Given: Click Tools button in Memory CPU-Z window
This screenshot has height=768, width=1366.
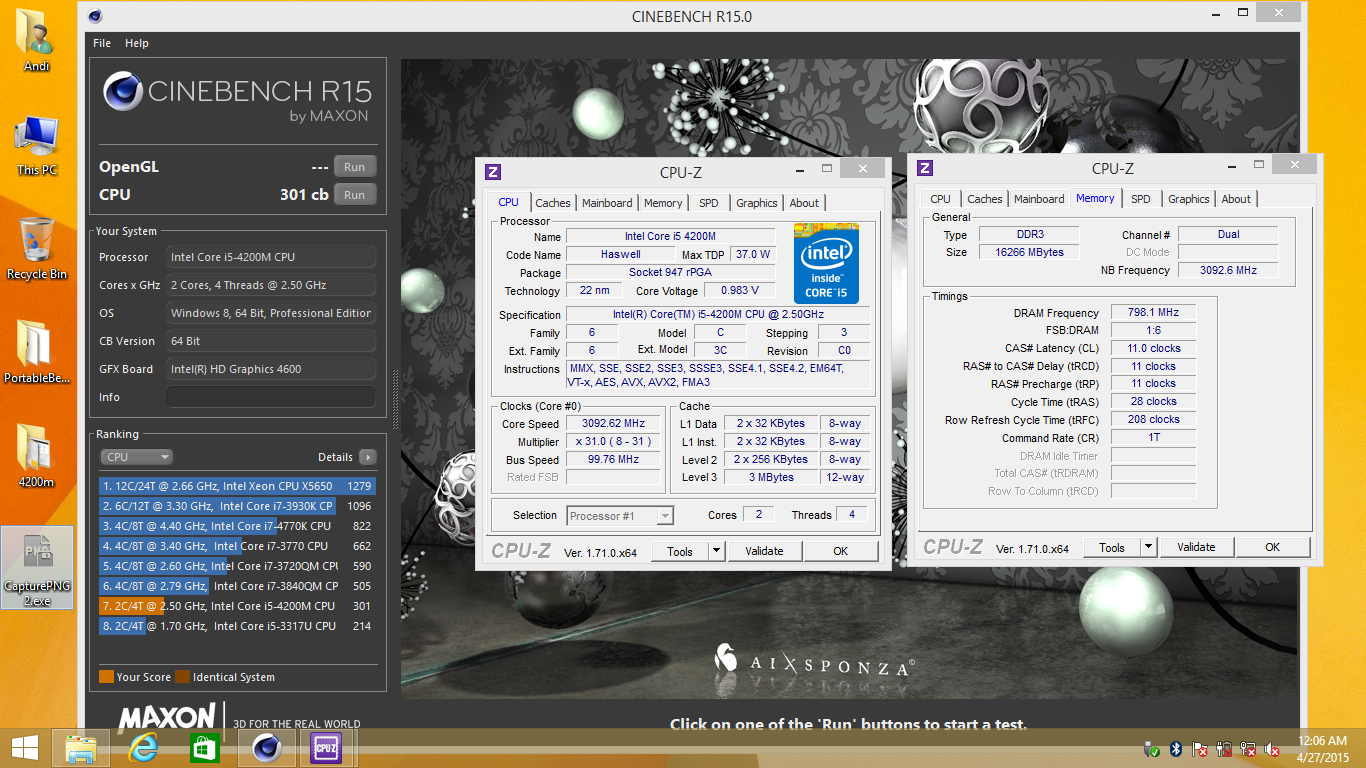Looking at the screenshot, I should pyautogui.click(x=1112, y=547).
